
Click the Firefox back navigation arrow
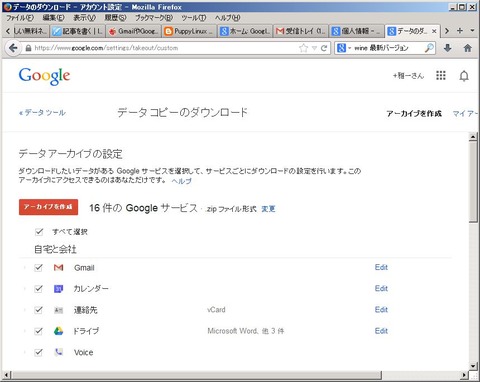(x=13, y=48)
